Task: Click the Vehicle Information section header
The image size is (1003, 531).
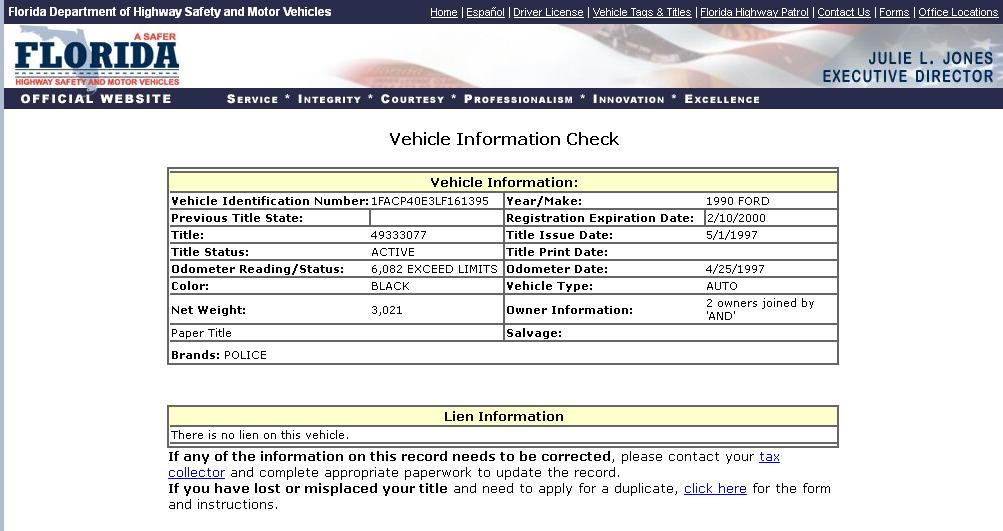Action: 503,182
